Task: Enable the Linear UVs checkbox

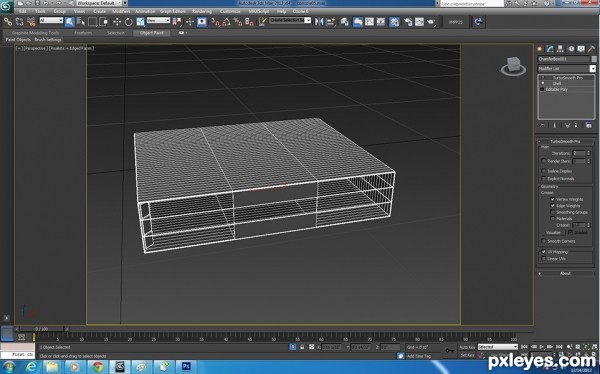Action: (543, 259)
